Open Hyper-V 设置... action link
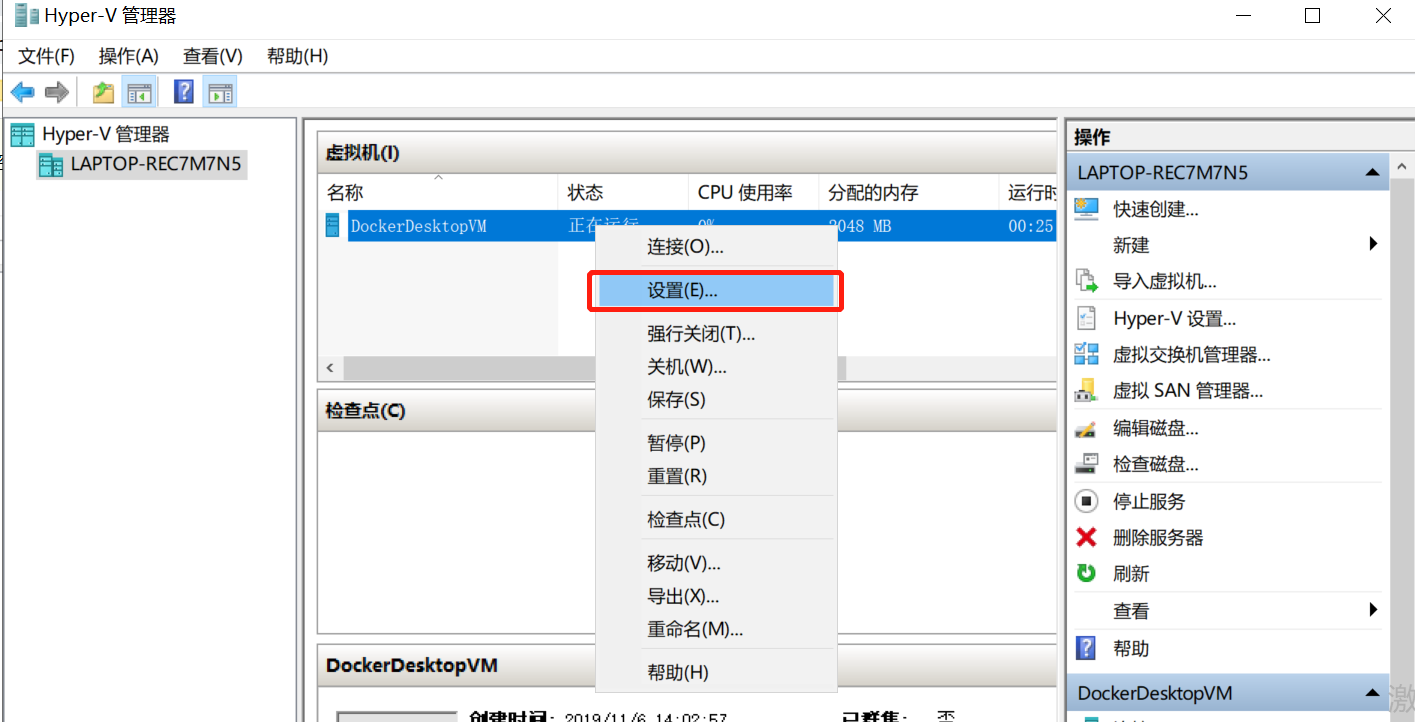 (x=1175, y=319)
